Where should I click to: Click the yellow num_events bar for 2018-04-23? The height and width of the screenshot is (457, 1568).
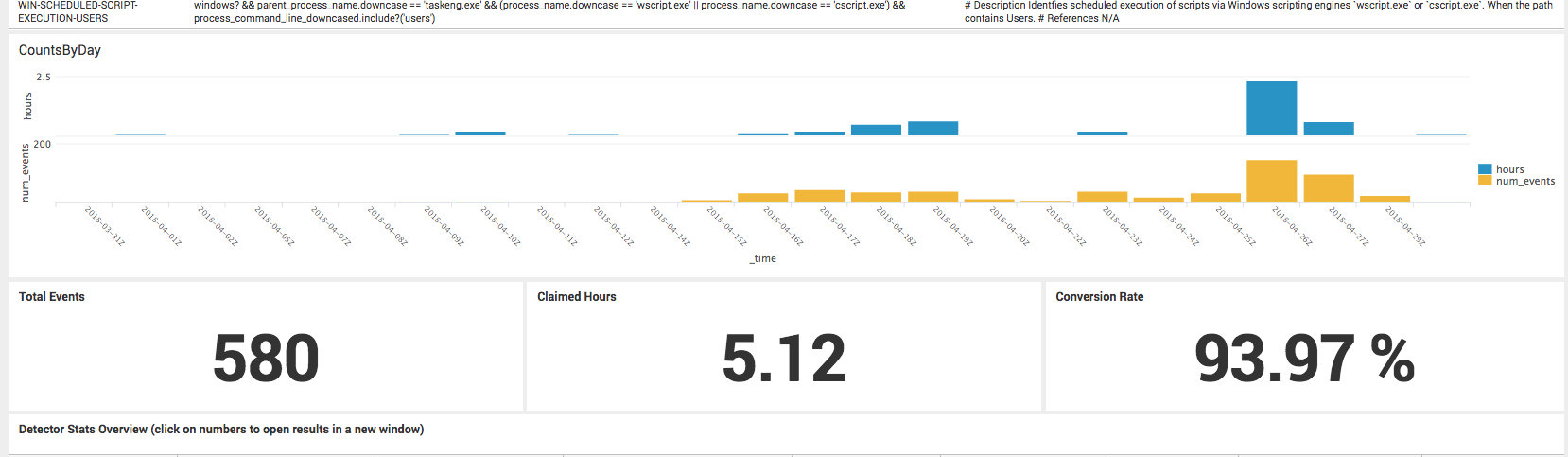click(x=1102, y=197)
